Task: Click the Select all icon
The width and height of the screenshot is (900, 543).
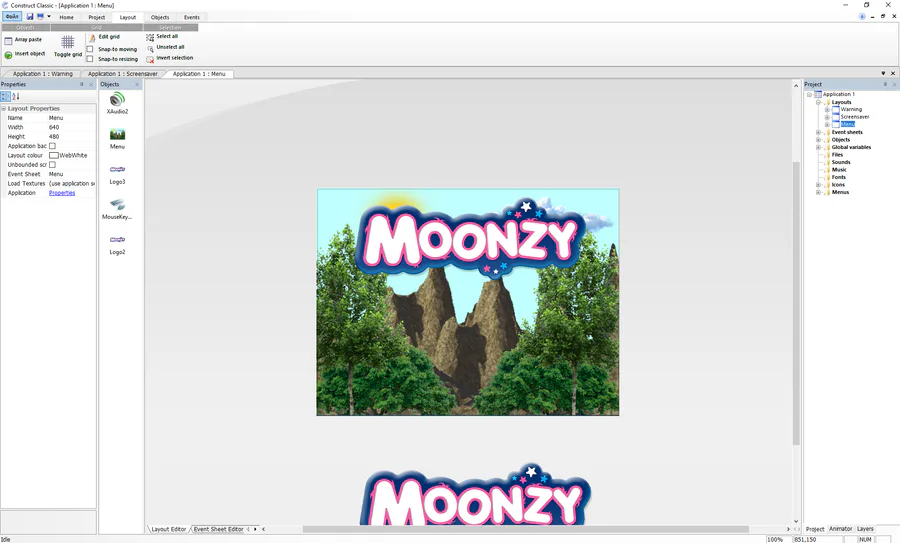Action: tap(150, 37)
